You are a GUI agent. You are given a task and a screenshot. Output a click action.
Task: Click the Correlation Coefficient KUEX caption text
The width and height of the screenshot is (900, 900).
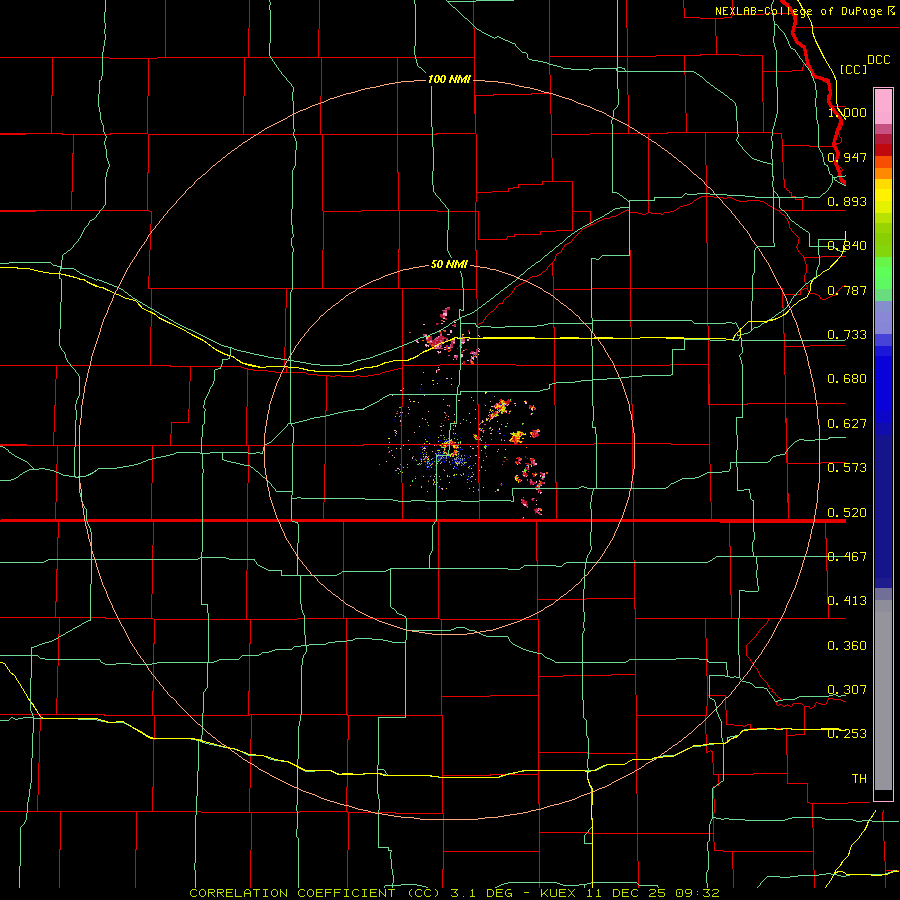click(x=454, y=893)
